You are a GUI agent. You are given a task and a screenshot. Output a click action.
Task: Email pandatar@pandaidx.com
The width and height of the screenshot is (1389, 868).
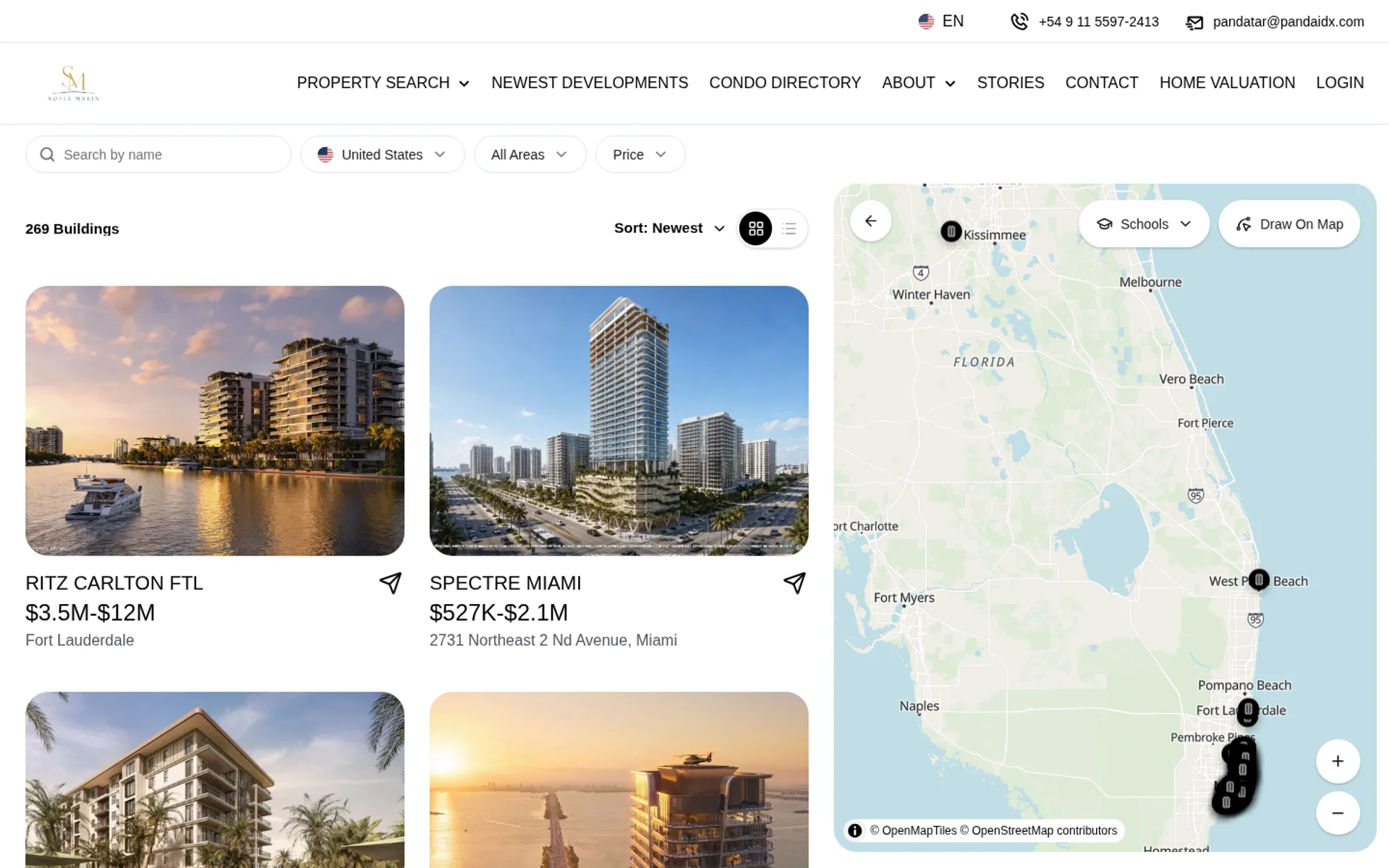[1288, 22]
